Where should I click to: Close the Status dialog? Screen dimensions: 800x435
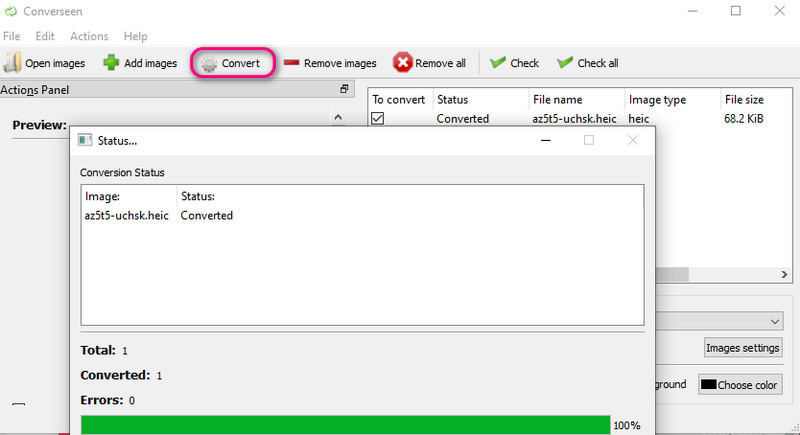tap(633, 140)
